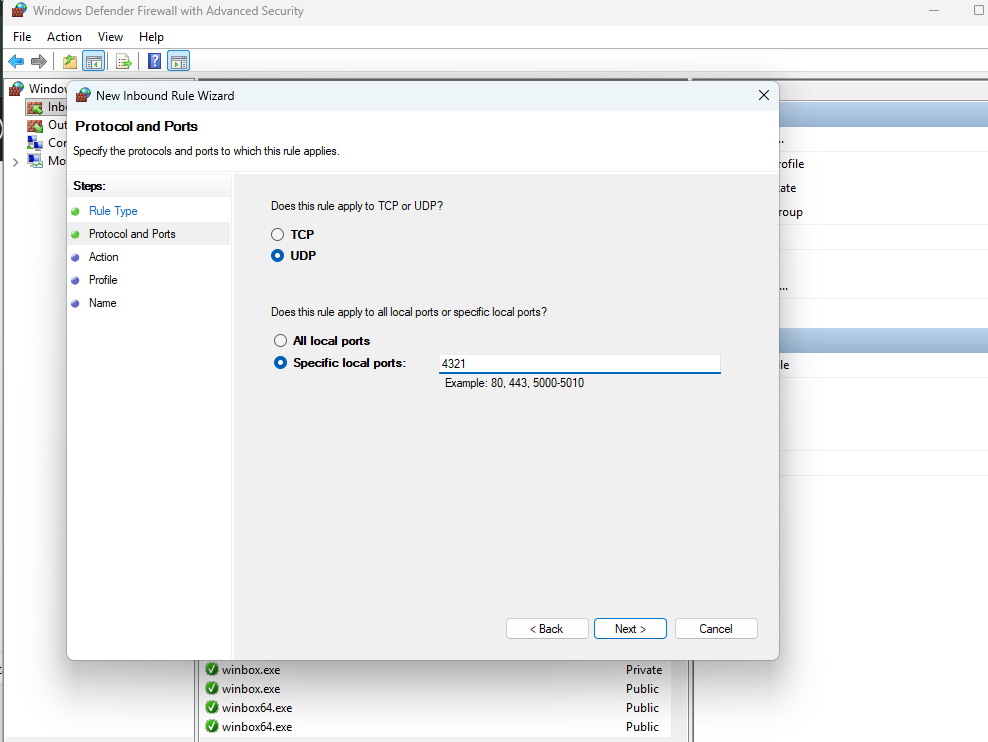Open the Action menu
This screenshot has height=742, width=988.
(64, 37)
